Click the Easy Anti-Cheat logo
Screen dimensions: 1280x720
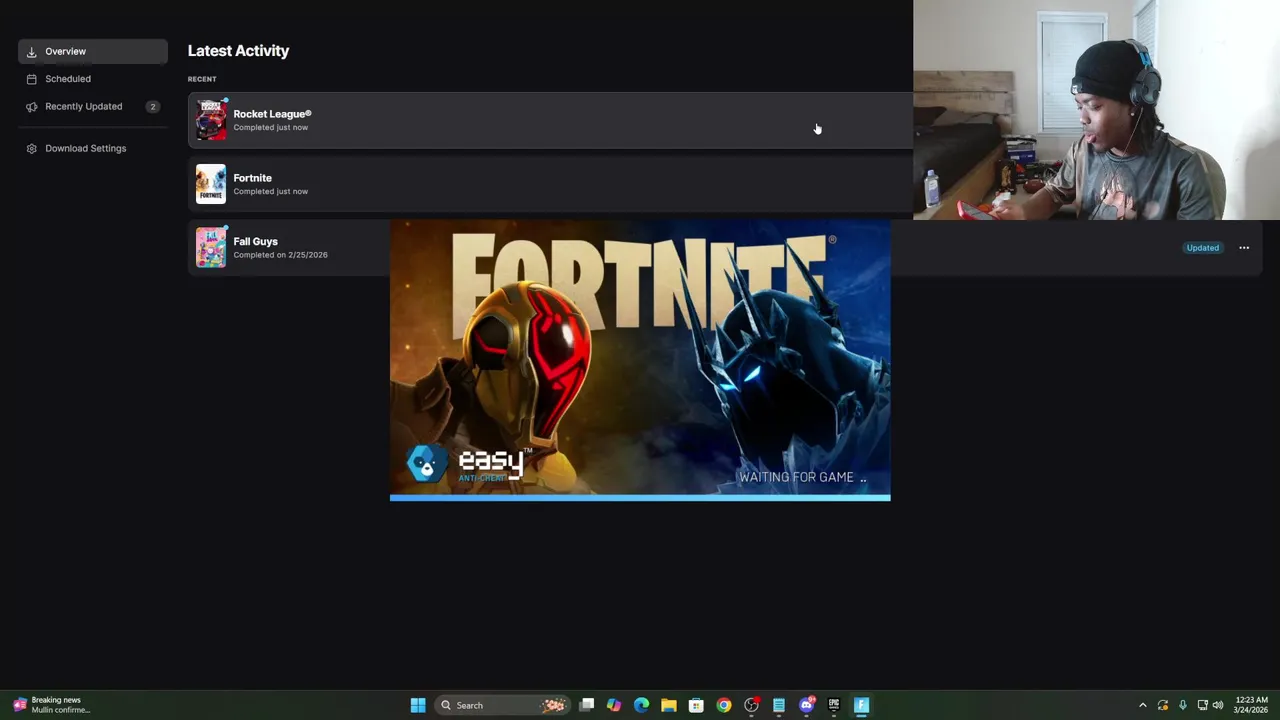click(468, 465)
